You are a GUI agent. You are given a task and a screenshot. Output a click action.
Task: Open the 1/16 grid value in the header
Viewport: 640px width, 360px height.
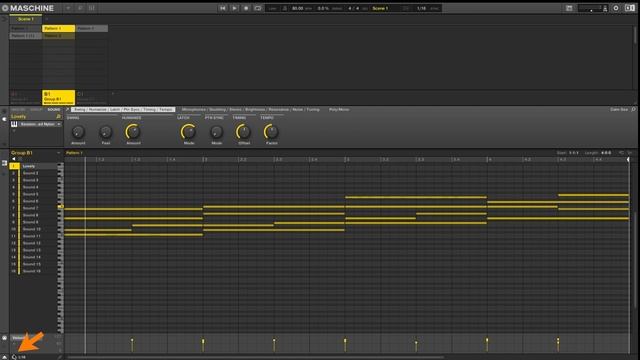coord(422,8)
